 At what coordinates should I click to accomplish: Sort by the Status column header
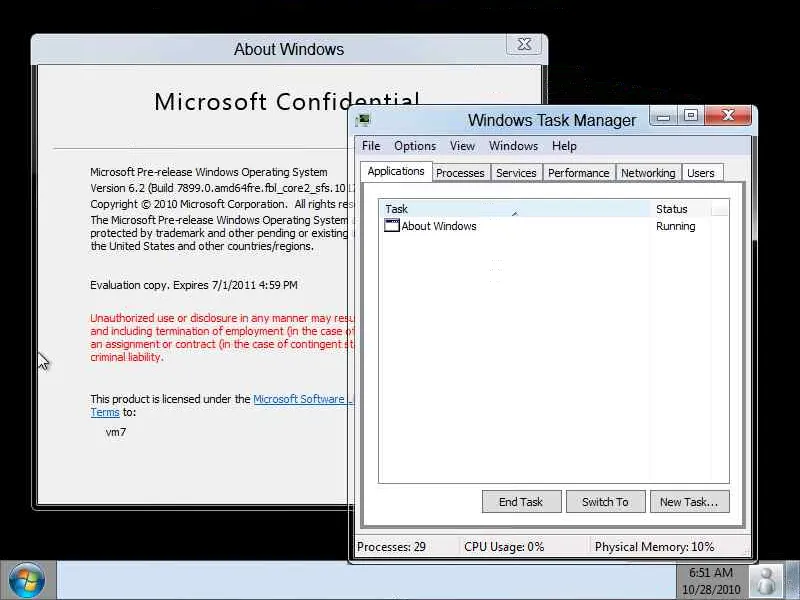point(680,209)
